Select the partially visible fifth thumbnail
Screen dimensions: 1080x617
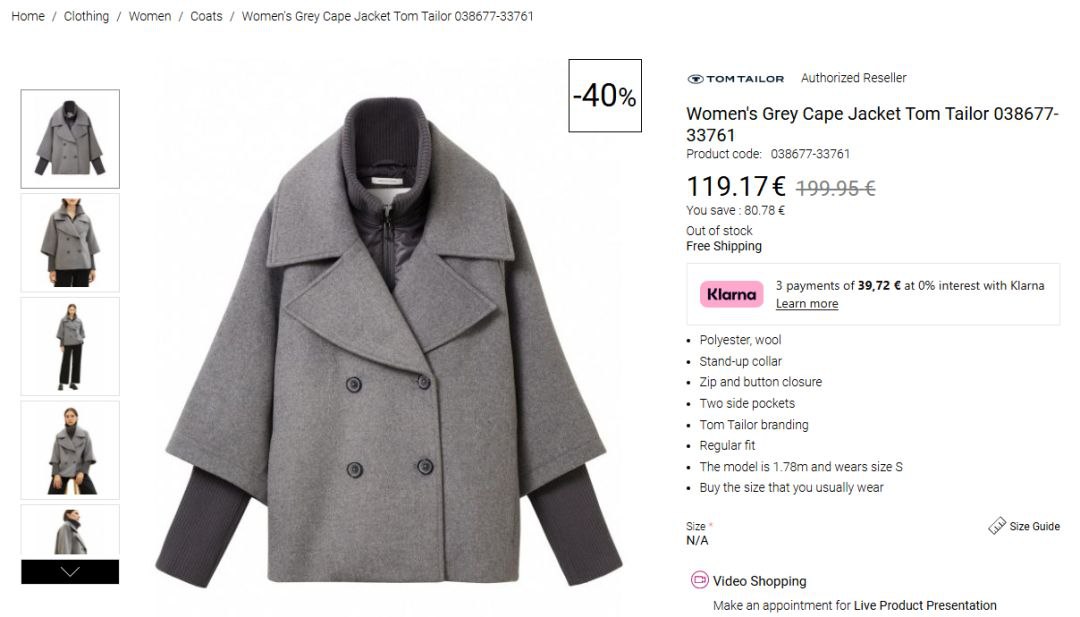70,530
